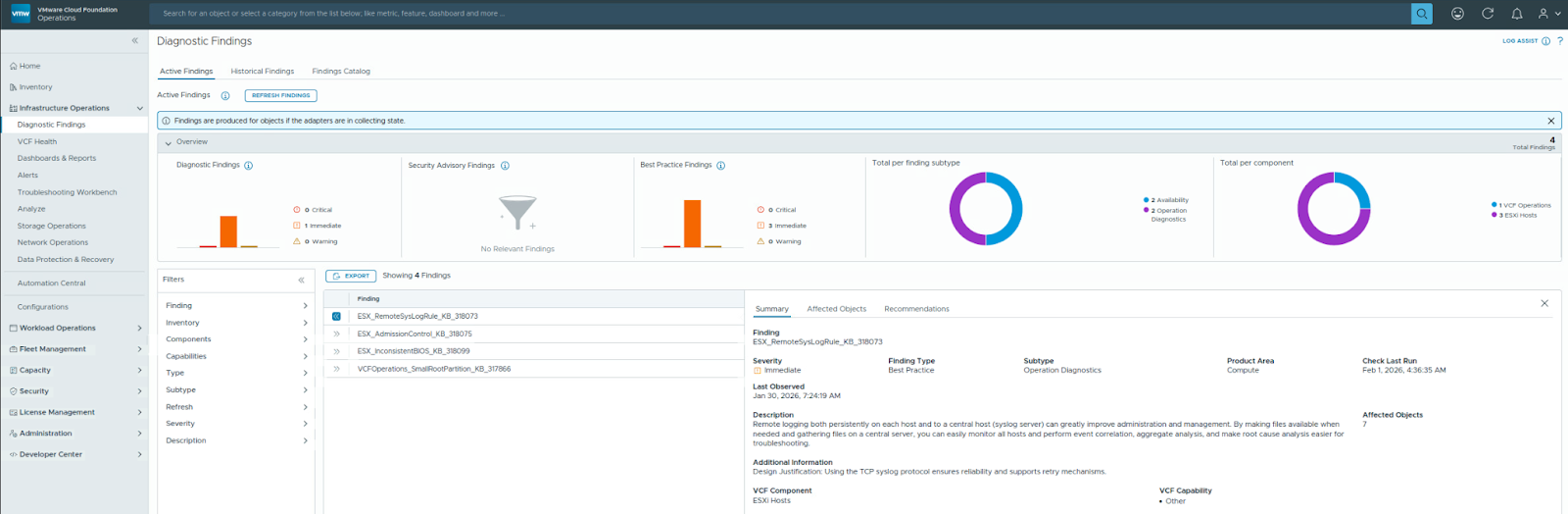Screen dimensions: 1568x514
Task: Click the Total per finding subtype donut chart
Action: 986,209
